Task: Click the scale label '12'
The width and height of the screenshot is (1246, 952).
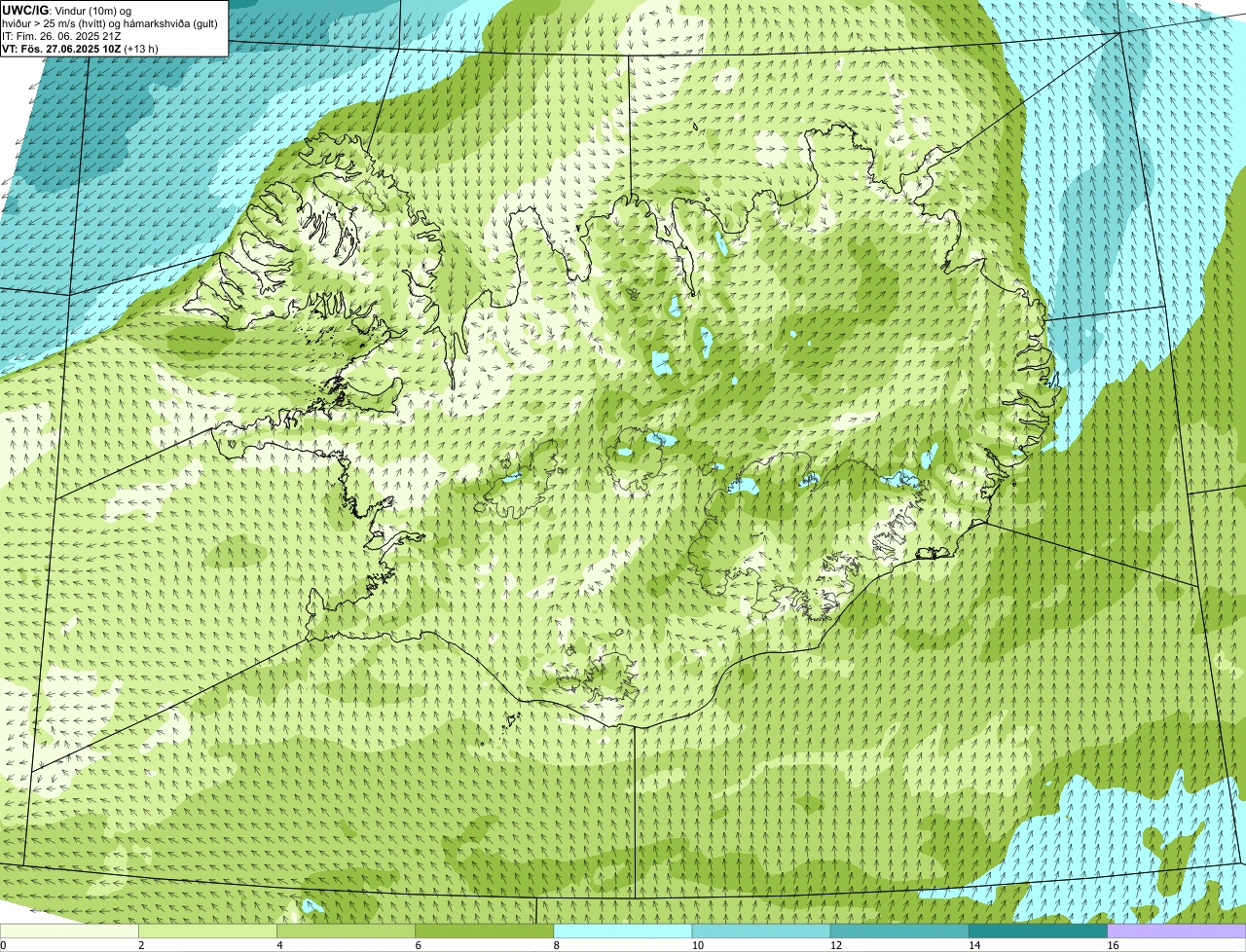Action: coord(835,945)
